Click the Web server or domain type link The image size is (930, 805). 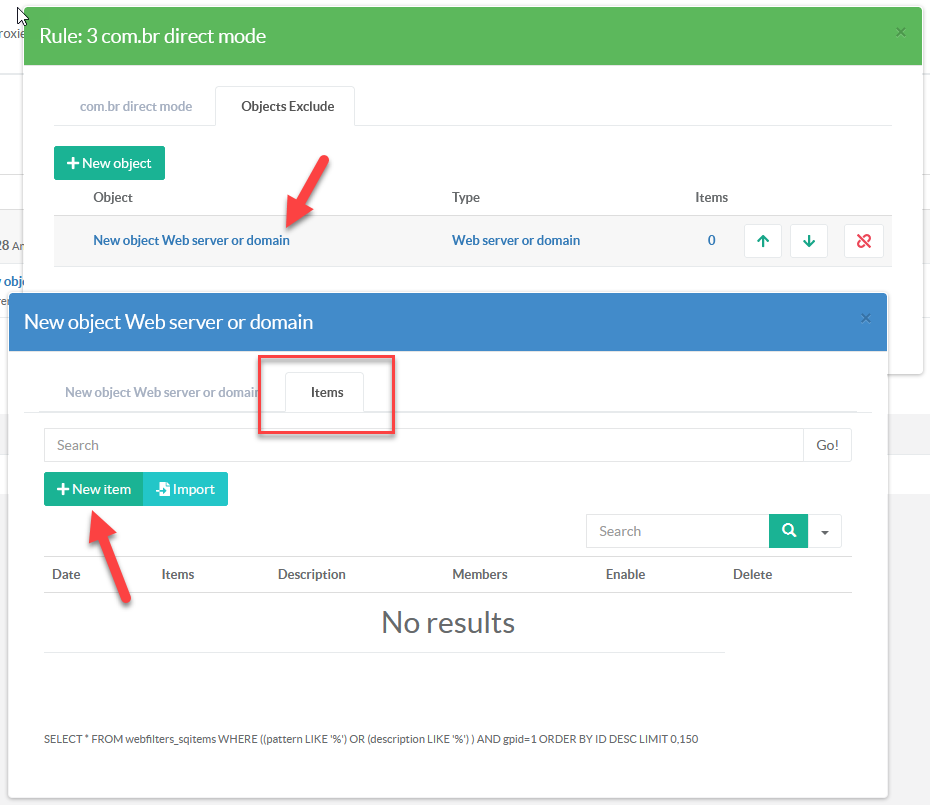[515, 240]
